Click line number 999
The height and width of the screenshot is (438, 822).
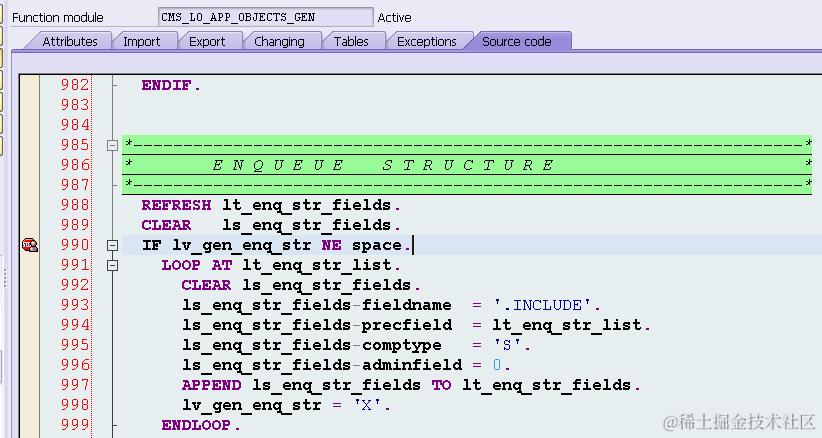click(75, 424)
